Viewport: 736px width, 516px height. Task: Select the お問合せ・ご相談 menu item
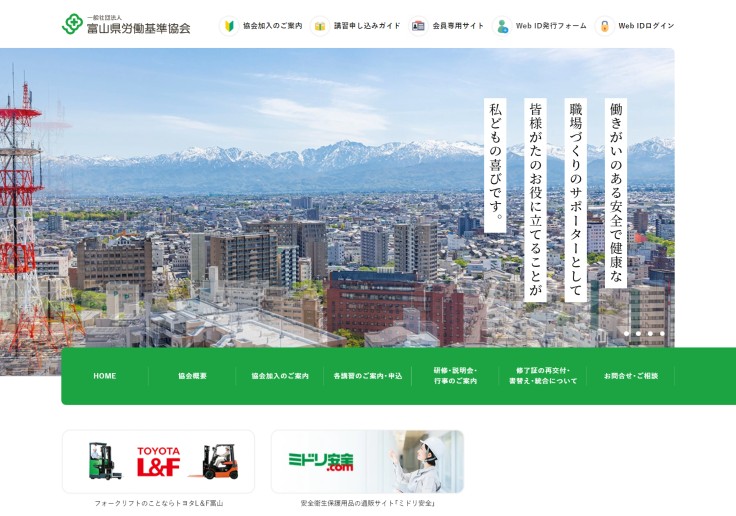631,376
